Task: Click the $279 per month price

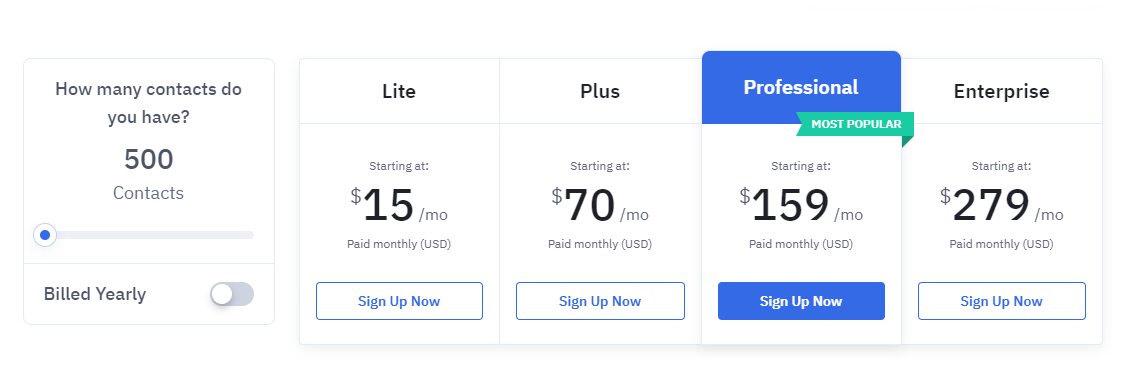Action: 1002,206
